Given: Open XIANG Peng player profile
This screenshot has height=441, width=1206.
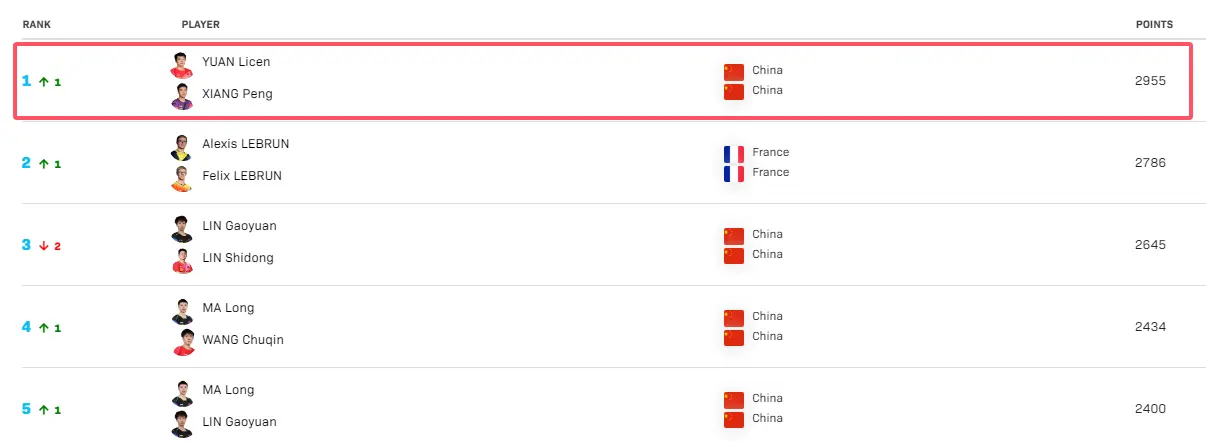Looking at the screenshot, I should (237, 94).
